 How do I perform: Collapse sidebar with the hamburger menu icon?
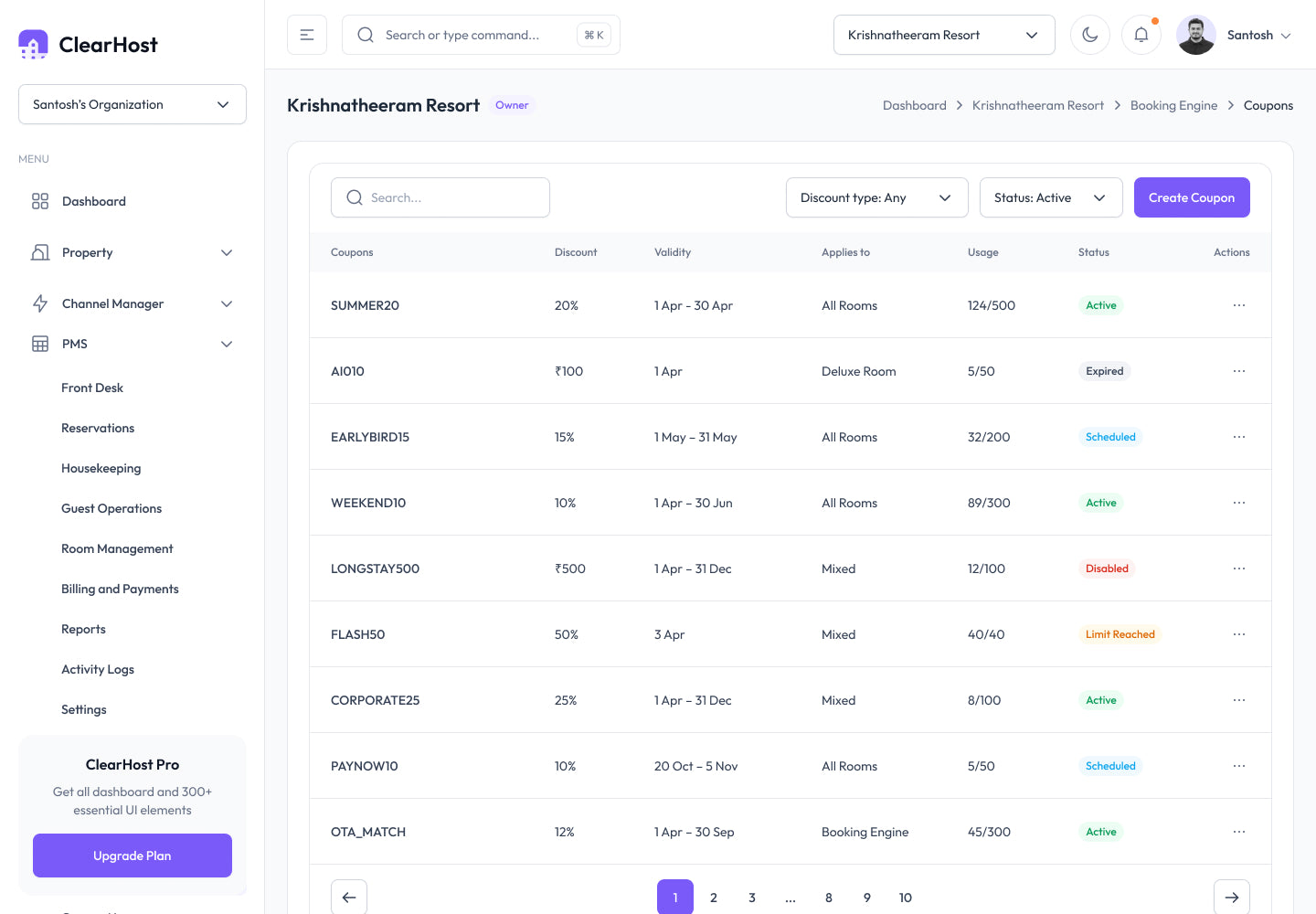click(x=307, y=35)
